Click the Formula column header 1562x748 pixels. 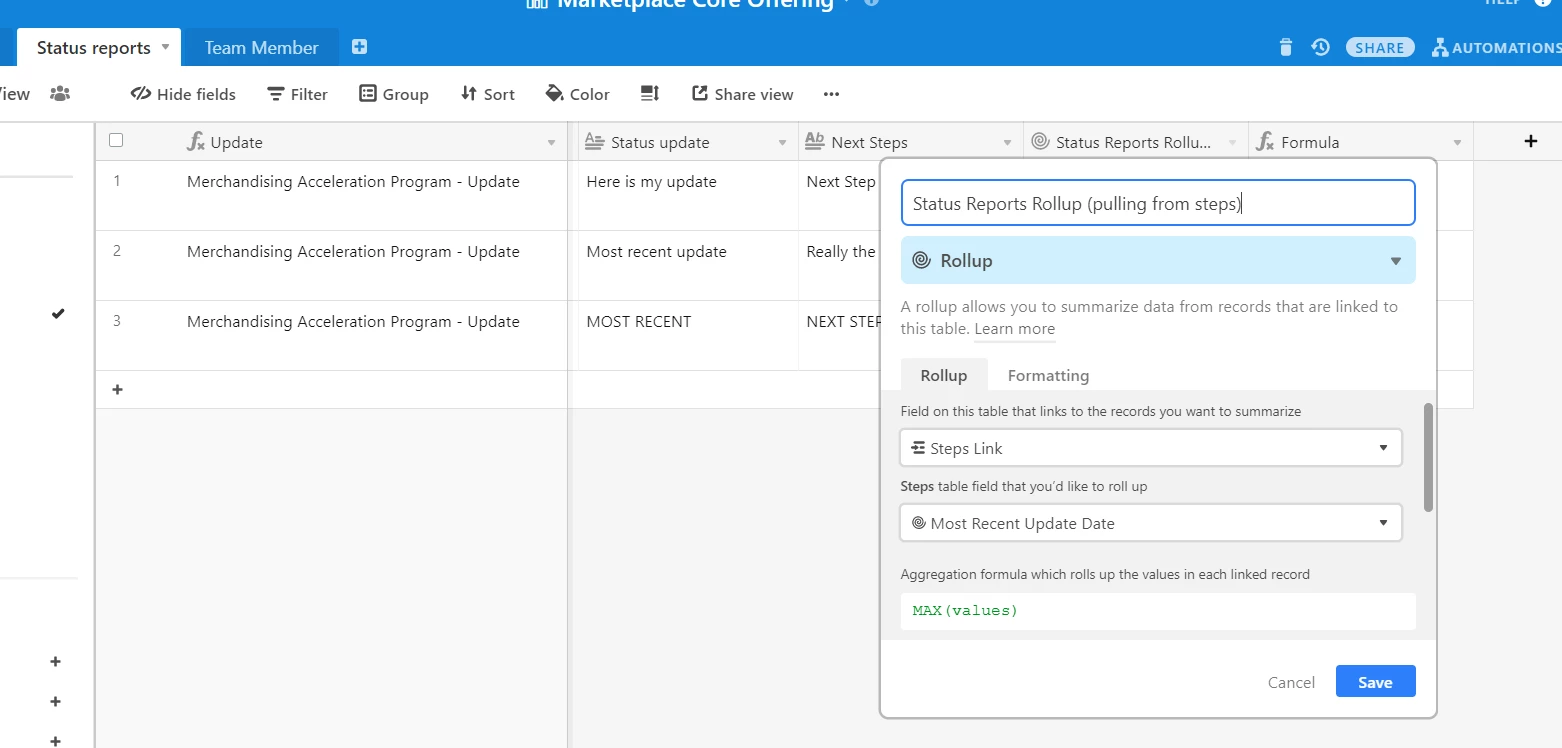pyautogui.click(x=1360, y=142)
